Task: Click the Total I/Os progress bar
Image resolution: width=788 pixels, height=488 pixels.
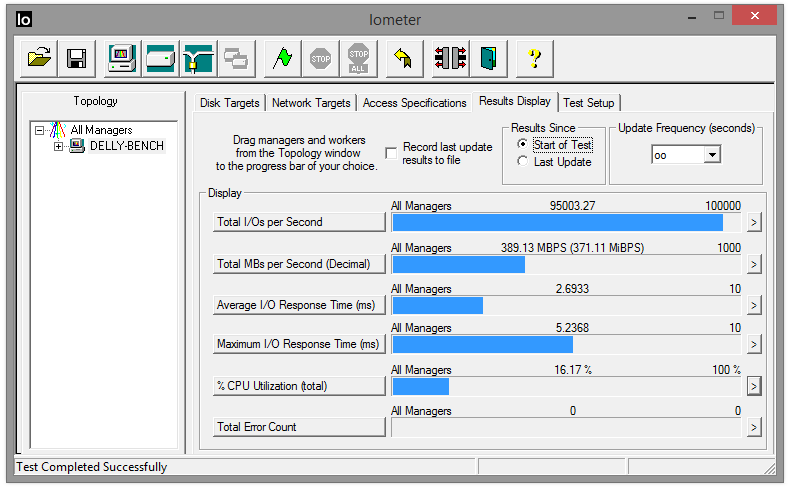Action: (x=566, y=223)
